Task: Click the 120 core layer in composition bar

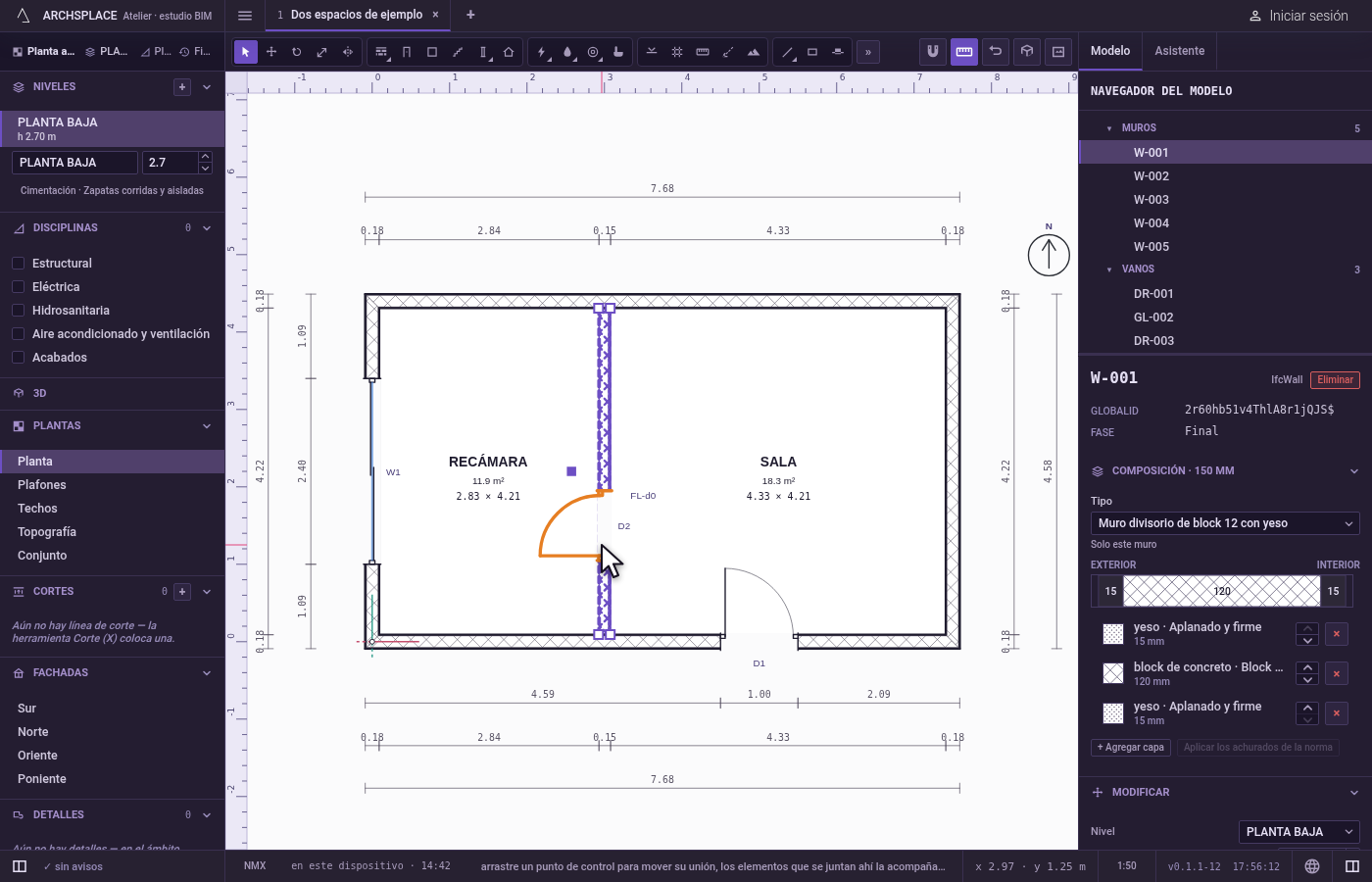Action: (x=1222, y=591)
